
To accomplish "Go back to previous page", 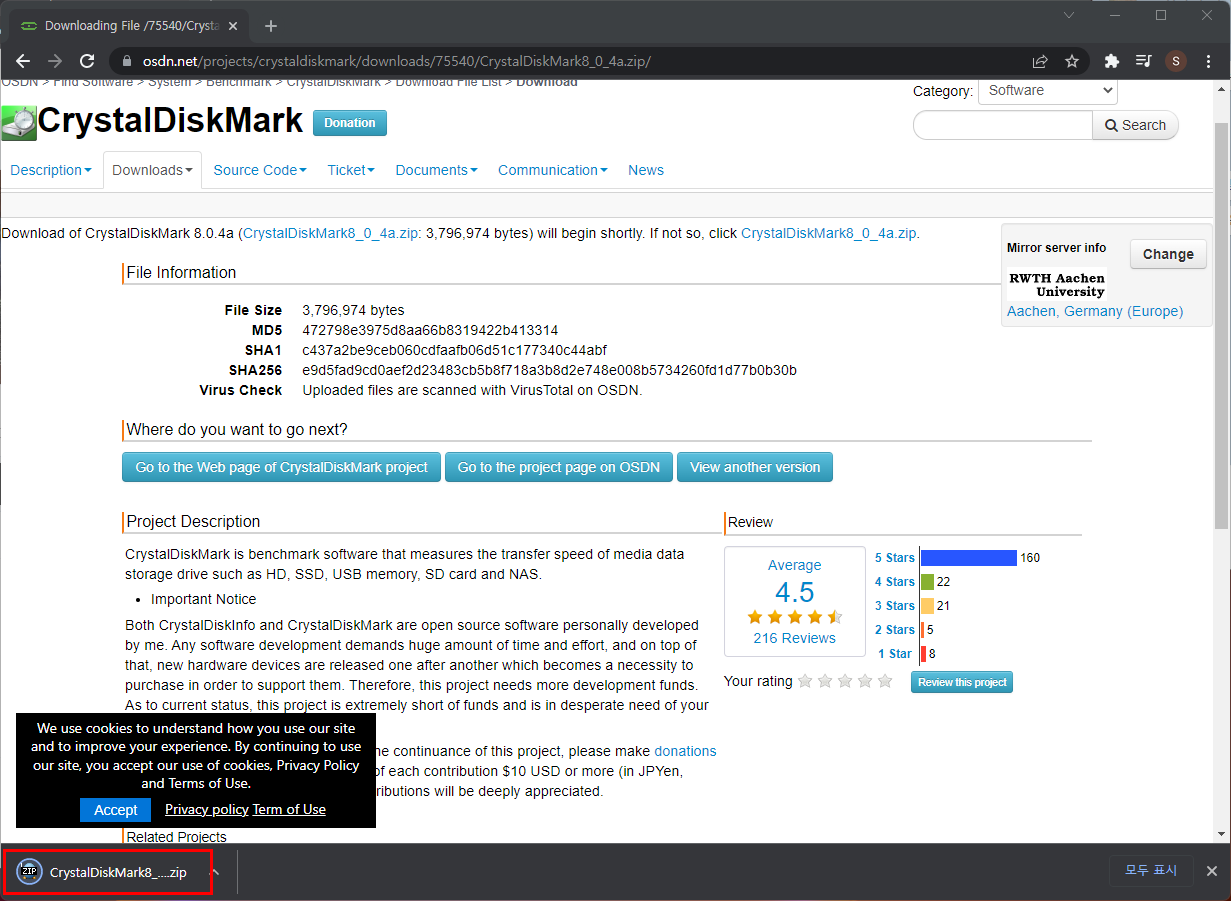I will pyautogui.click(x=23, y=61).
